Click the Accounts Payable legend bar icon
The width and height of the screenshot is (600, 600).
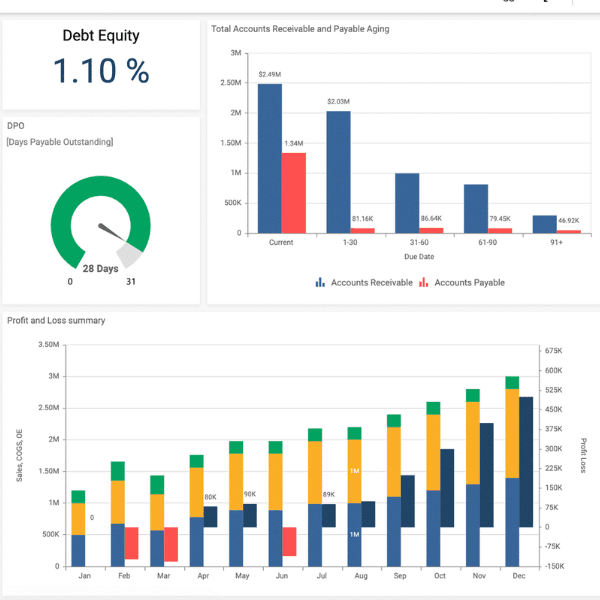[424, 283]
